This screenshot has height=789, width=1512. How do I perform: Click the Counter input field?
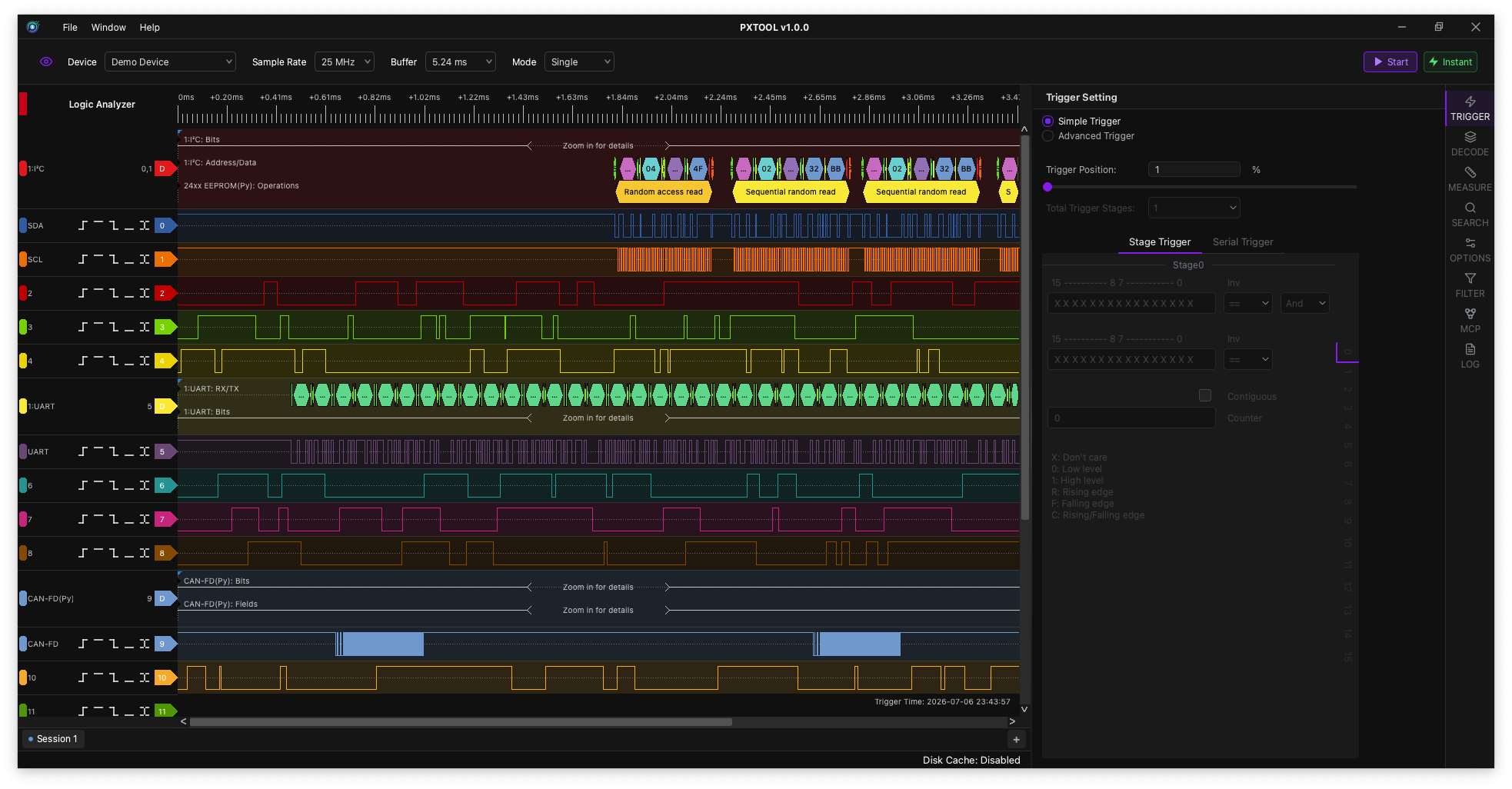pyautogui.click(x=1131, y=418)
